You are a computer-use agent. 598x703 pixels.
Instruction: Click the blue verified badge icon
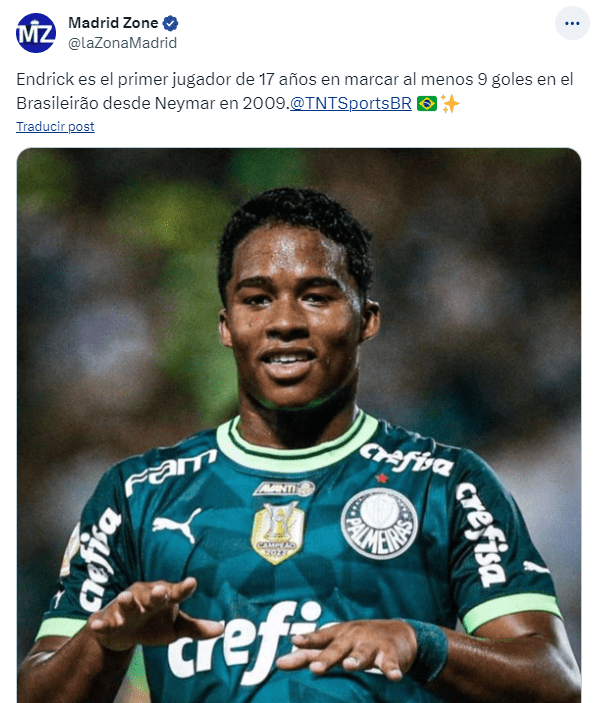coord(170,23)
